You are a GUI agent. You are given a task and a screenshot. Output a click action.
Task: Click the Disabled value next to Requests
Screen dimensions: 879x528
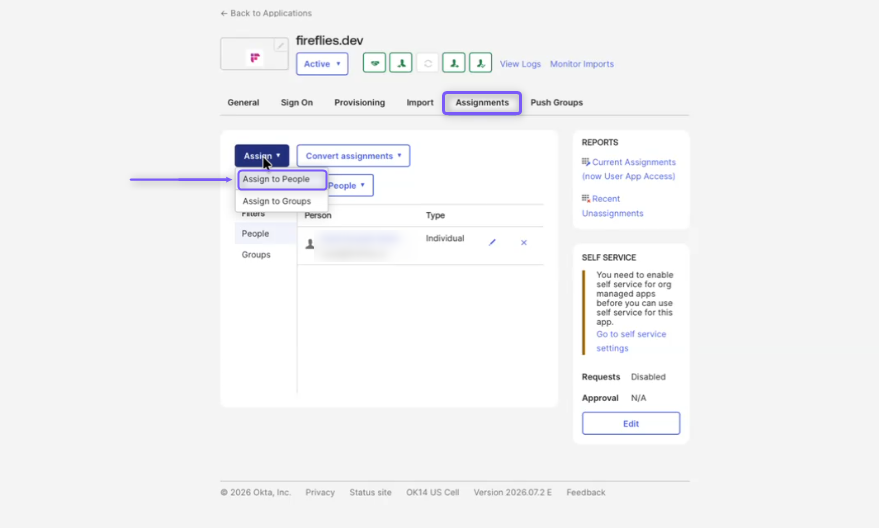648,377
